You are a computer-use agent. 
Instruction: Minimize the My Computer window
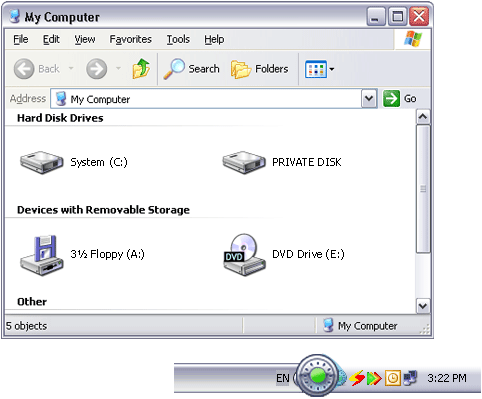coord(376,16)
